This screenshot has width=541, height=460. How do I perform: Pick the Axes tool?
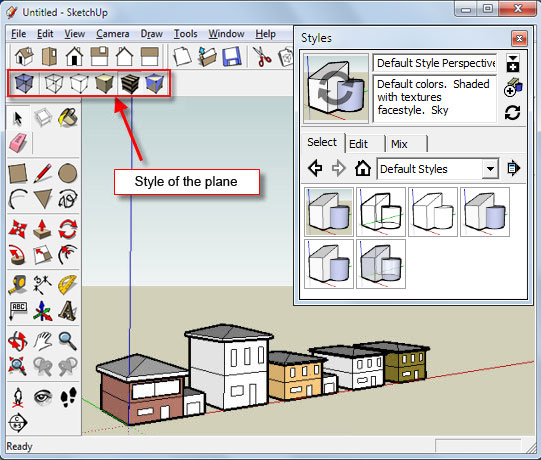point(43,311)
